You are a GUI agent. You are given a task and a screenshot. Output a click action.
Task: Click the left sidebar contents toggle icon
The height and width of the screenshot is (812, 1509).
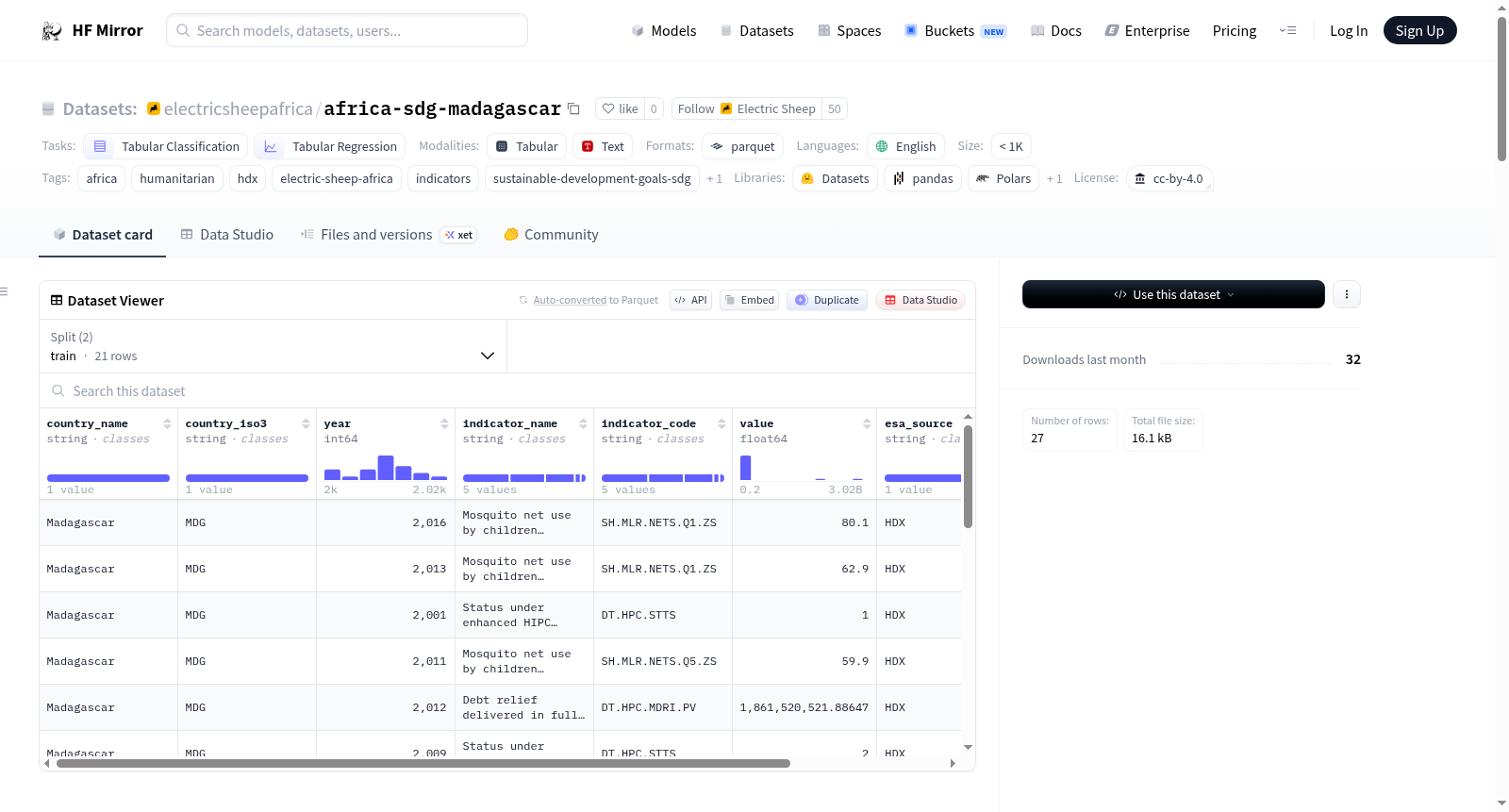(x=5, y=291)
